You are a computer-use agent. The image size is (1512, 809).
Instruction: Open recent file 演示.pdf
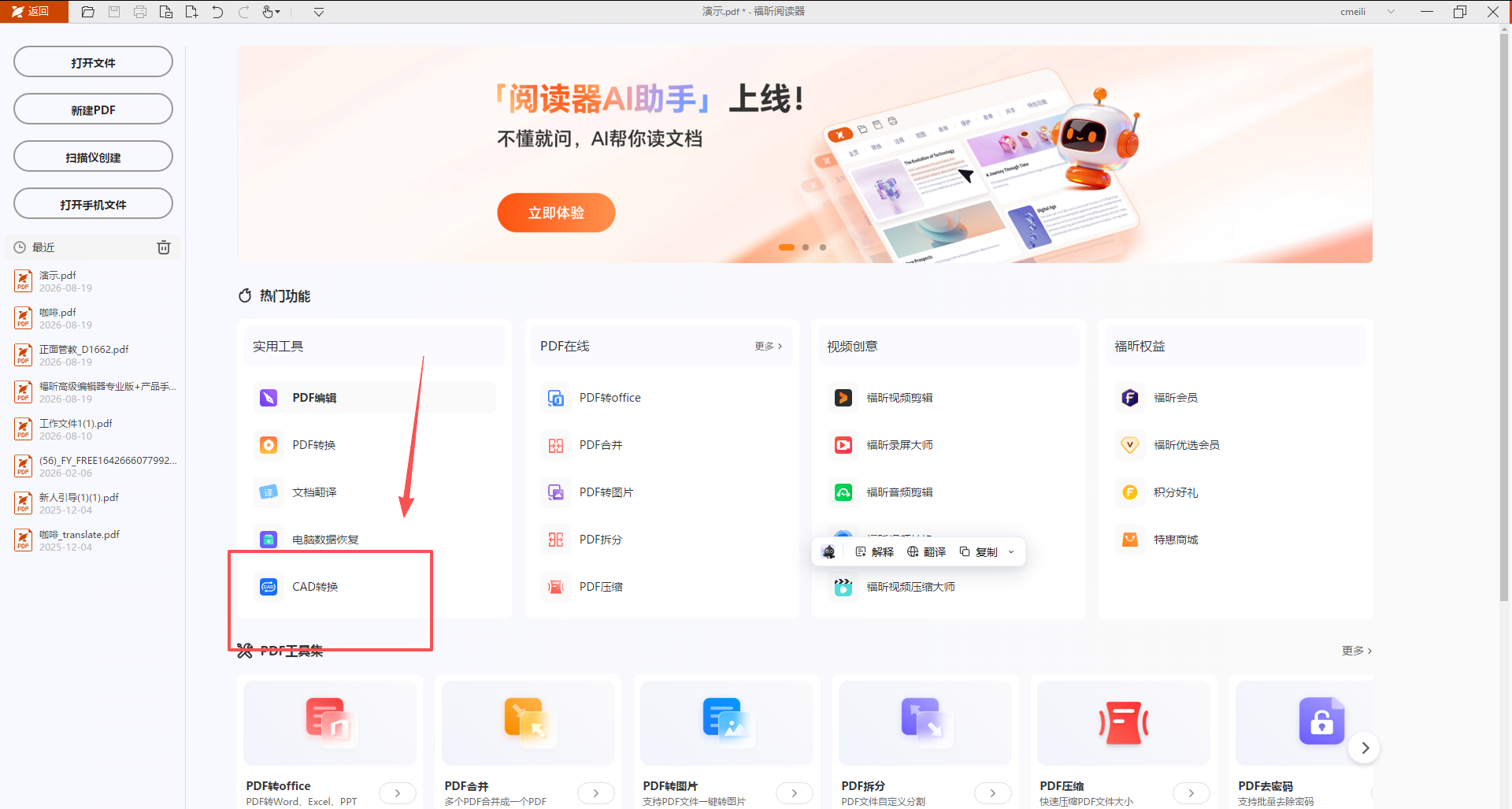(x=94, y=281)
